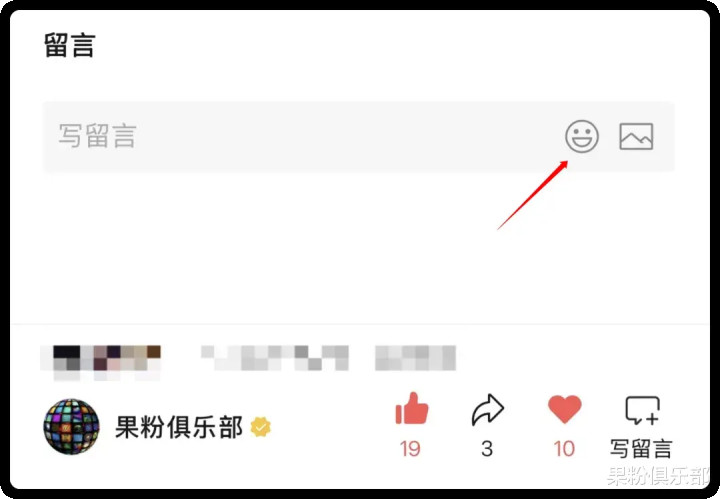Click the yellow verified badge icon

click(260, 427)
